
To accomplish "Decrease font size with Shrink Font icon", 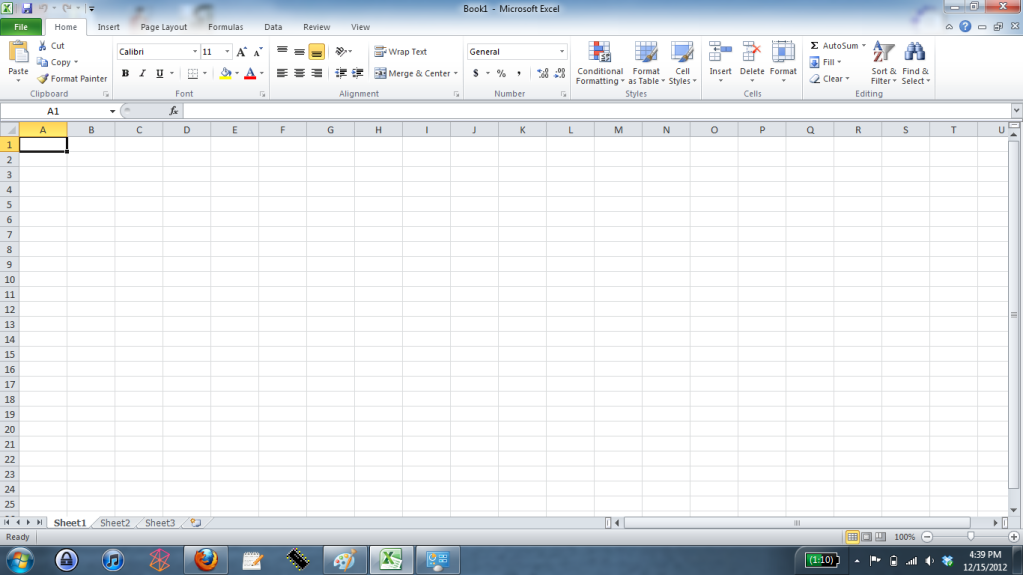I will click(x=258, y=52).
